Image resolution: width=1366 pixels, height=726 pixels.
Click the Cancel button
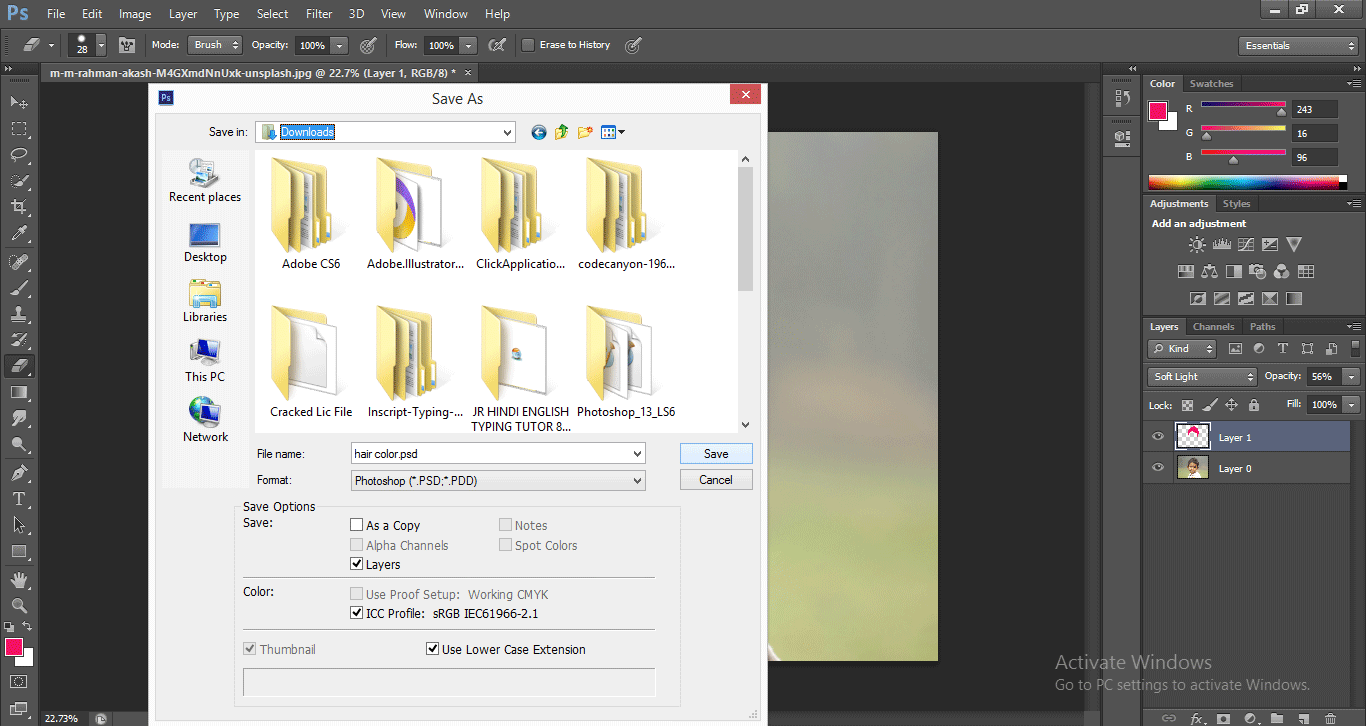click(x=715, y=479)
